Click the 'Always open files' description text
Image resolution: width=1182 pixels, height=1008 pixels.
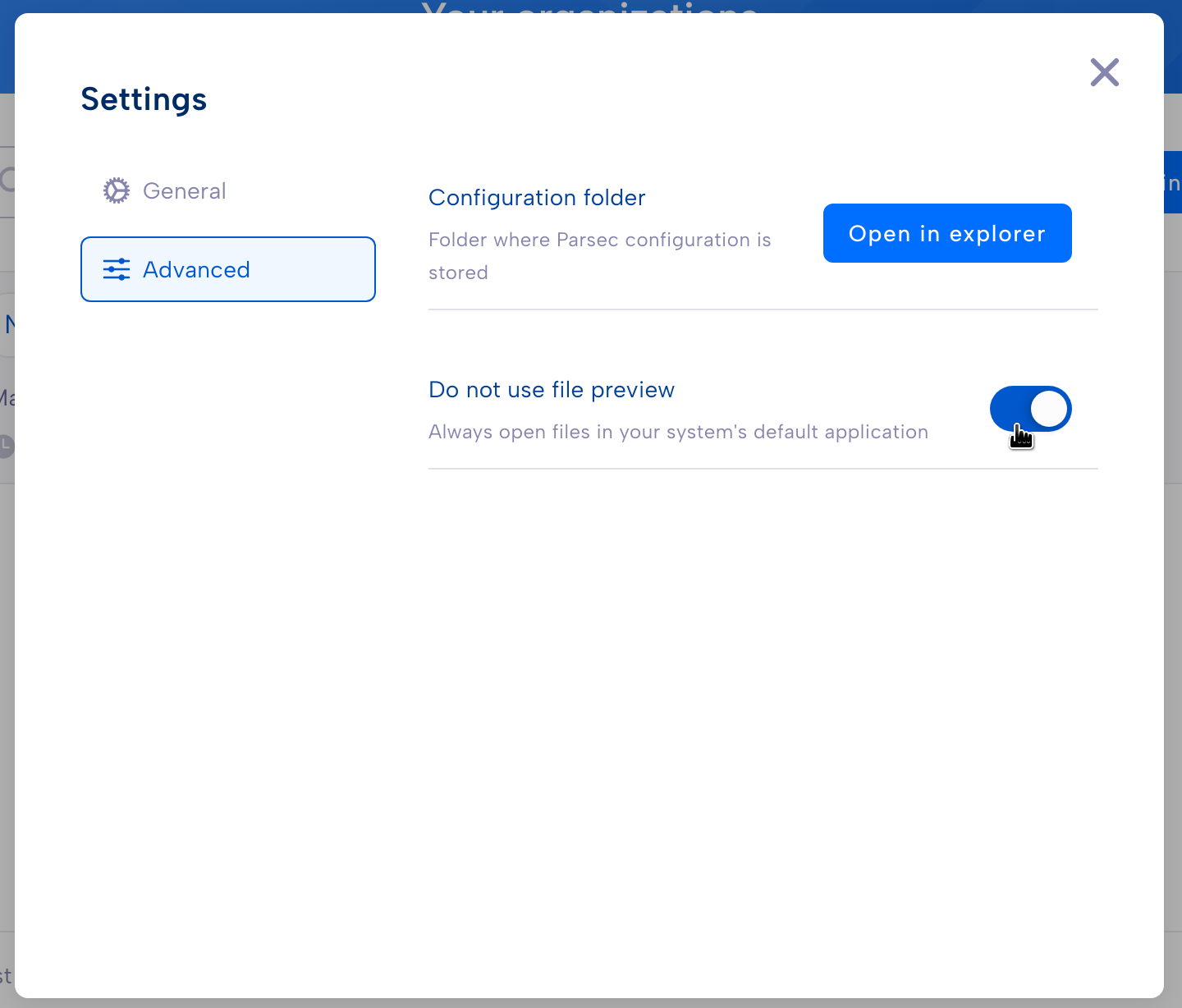[x=678, y=432]
